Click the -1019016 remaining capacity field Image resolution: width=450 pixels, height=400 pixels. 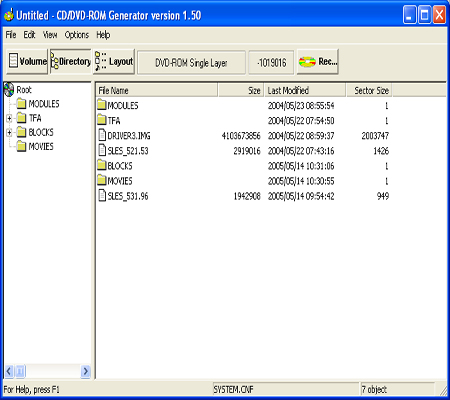(271, 62)
